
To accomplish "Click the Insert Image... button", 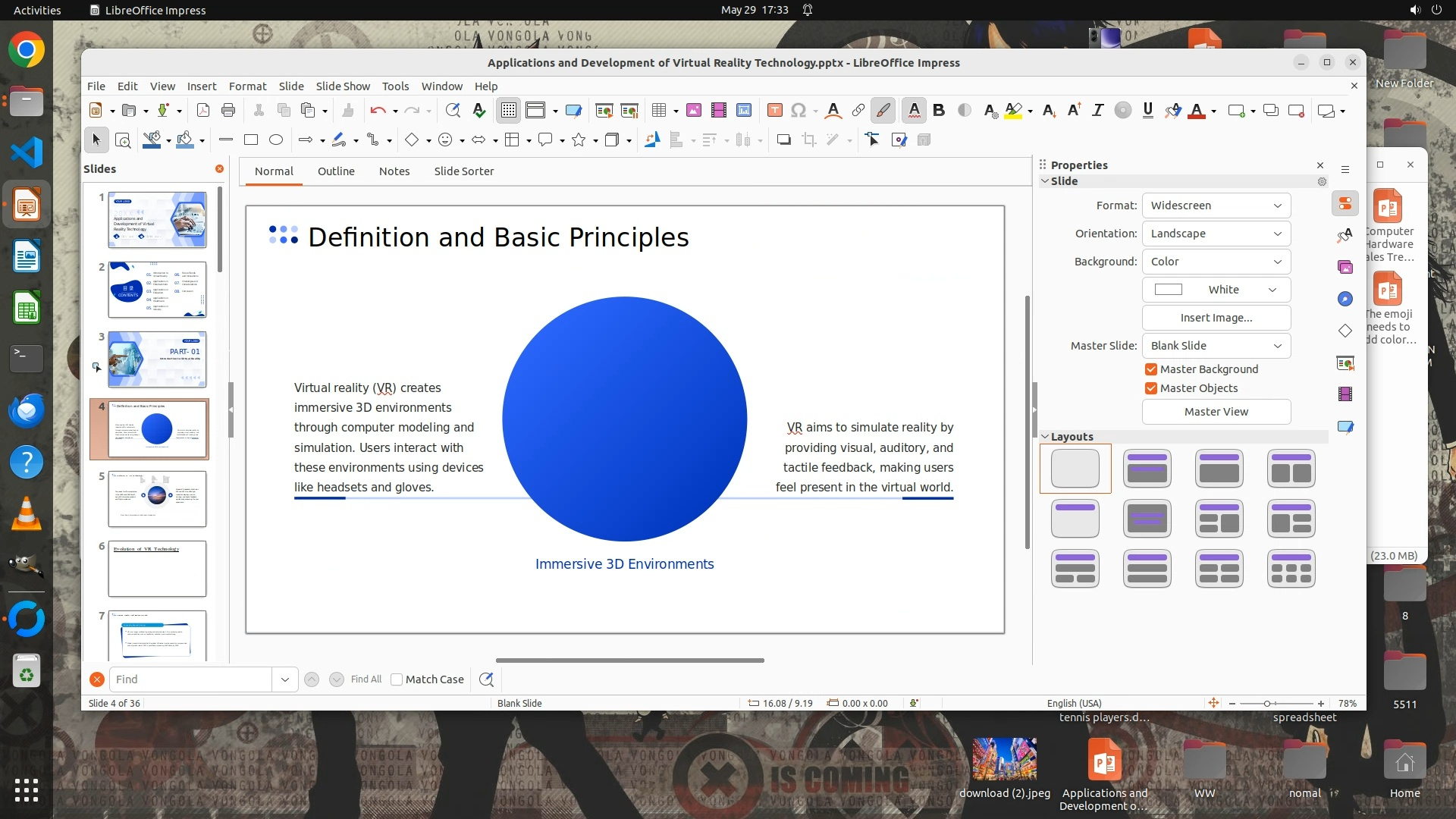I will pos(1216,318).
